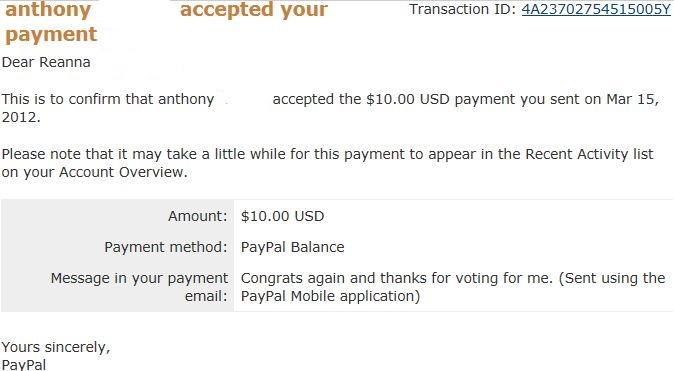The width and height of the screenshot is (674, 371).
Task: Click the 'payment' heading word
Action: [51, 35]
